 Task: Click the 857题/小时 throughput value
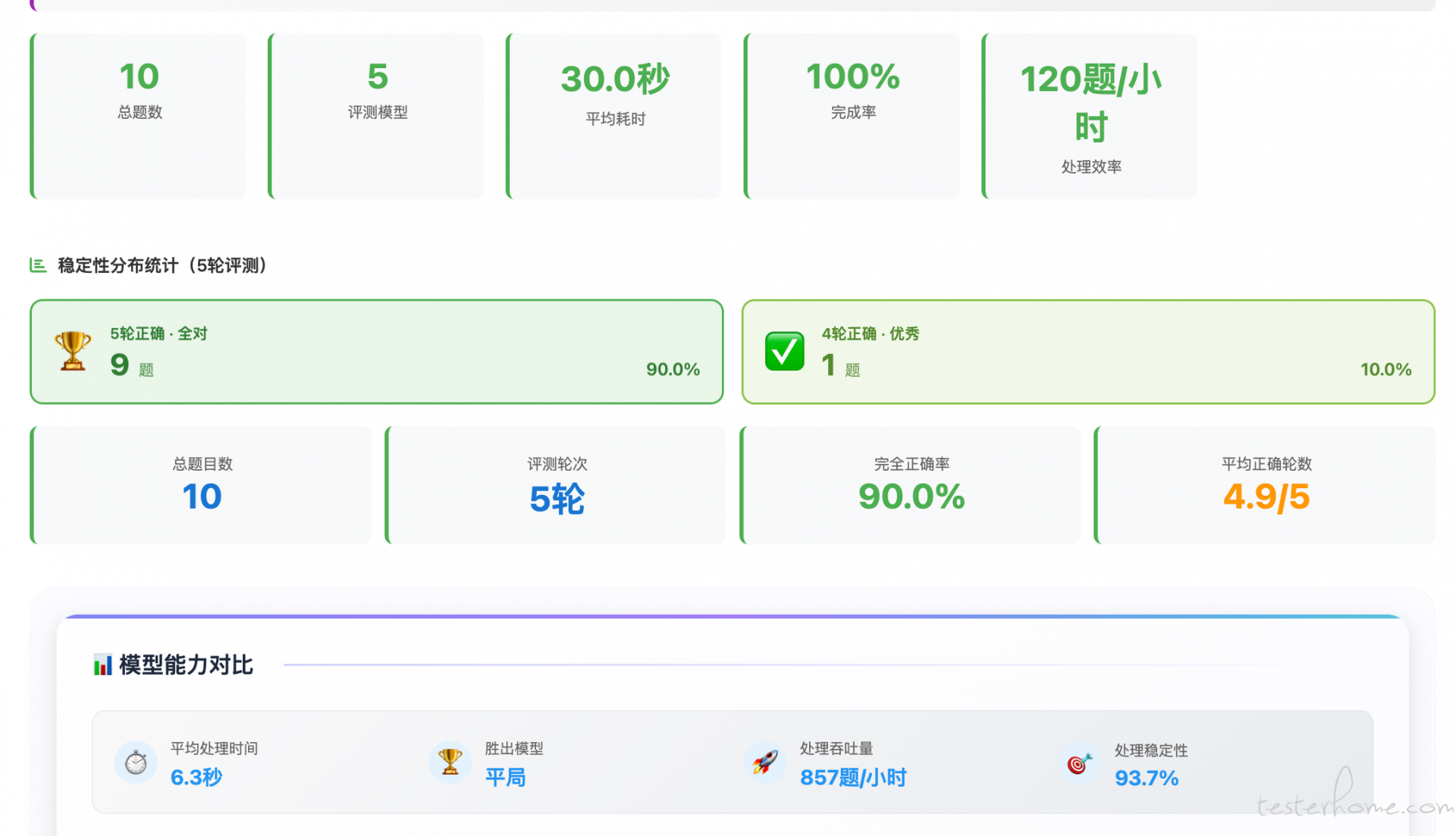[853, 778]
